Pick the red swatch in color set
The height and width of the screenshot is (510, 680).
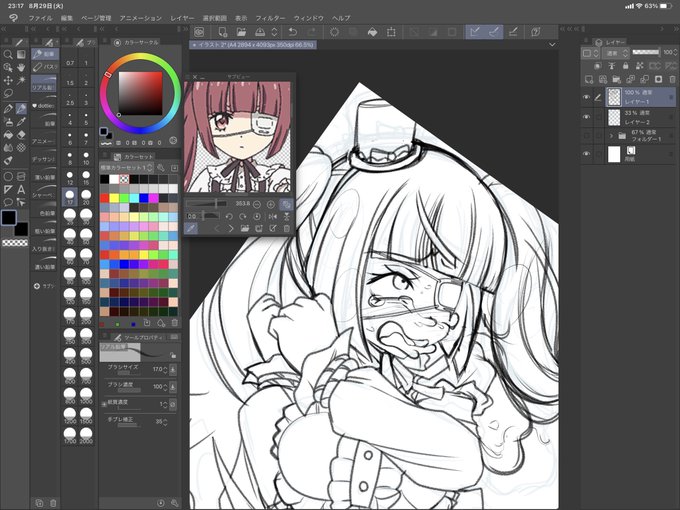click(x=105, y=198)
